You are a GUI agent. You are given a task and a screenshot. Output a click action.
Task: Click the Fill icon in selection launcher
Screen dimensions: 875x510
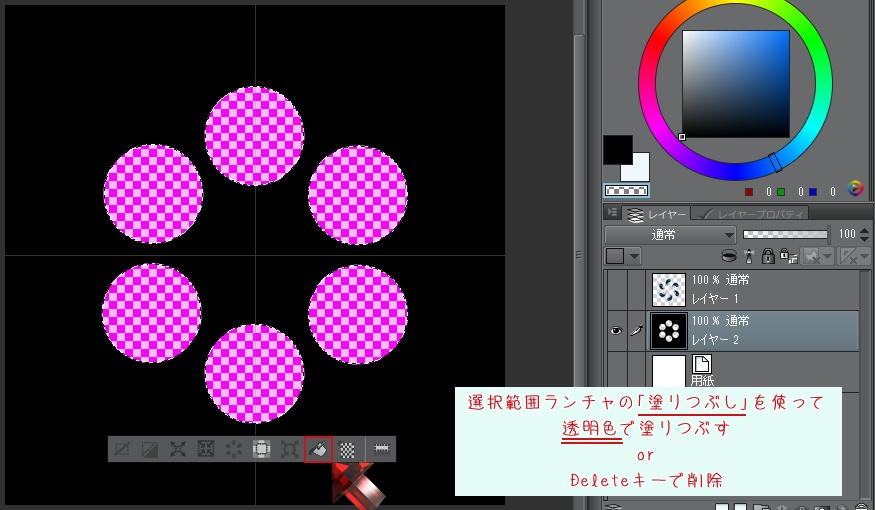318,449
